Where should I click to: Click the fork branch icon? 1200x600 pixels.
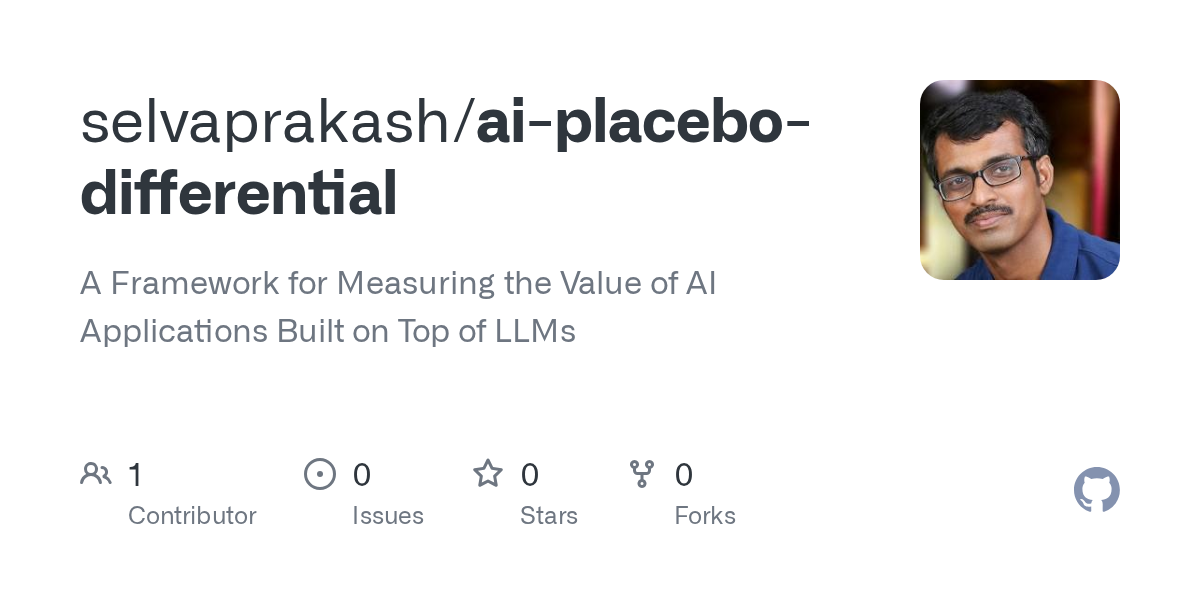642,474
